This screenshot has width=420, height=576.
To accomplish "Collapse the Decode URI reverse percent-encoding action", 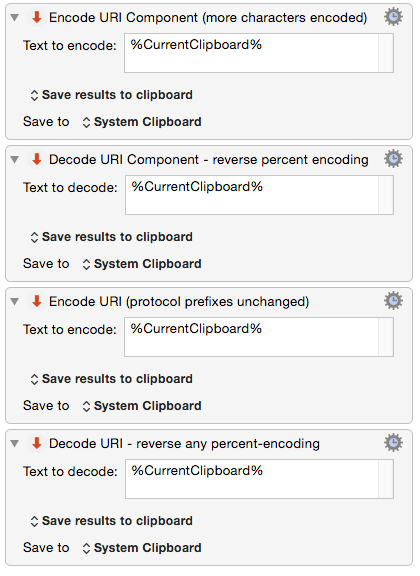I will 15,443.
